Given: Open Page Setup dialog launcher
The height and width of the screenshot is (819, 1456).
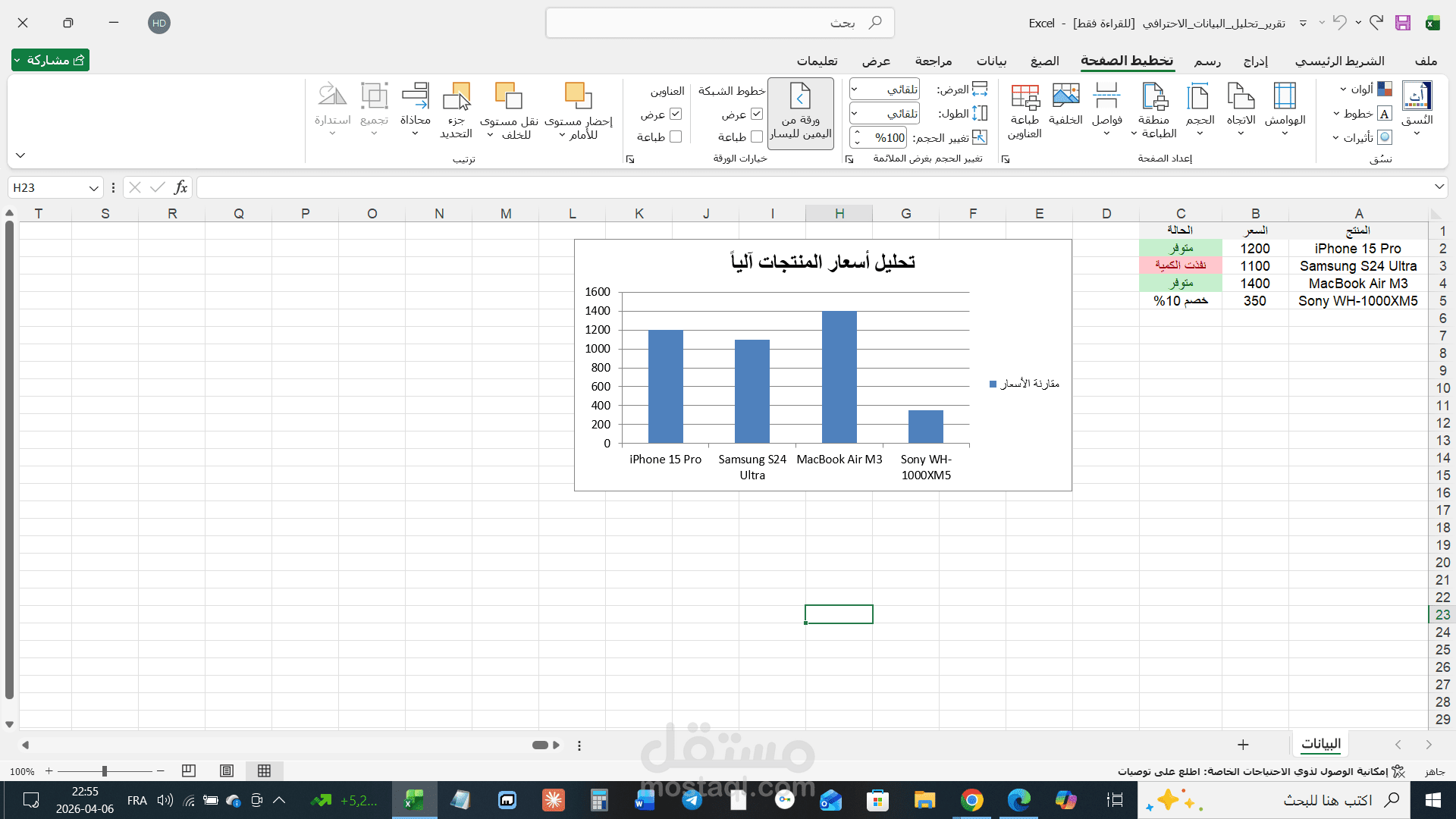Looking at the screenshot, I should (x=1006, y=159).
